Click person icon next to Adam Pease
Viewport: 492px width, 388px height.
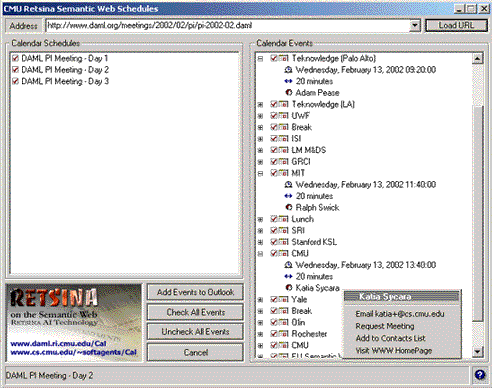[289, 92]
